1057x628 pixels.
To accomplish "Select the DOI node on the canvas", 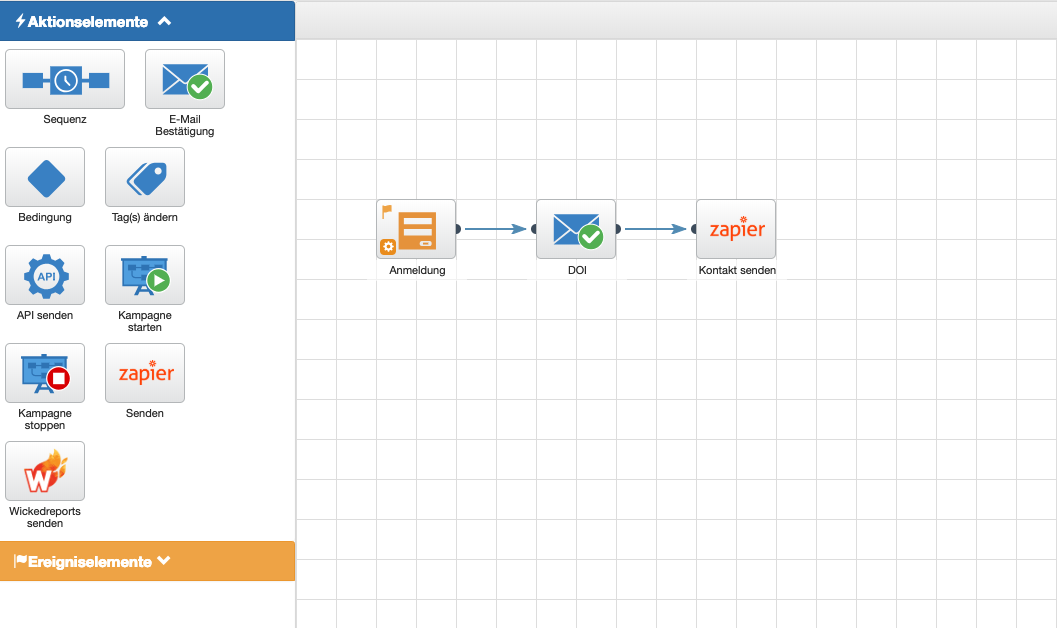I will tap(576, 229).
